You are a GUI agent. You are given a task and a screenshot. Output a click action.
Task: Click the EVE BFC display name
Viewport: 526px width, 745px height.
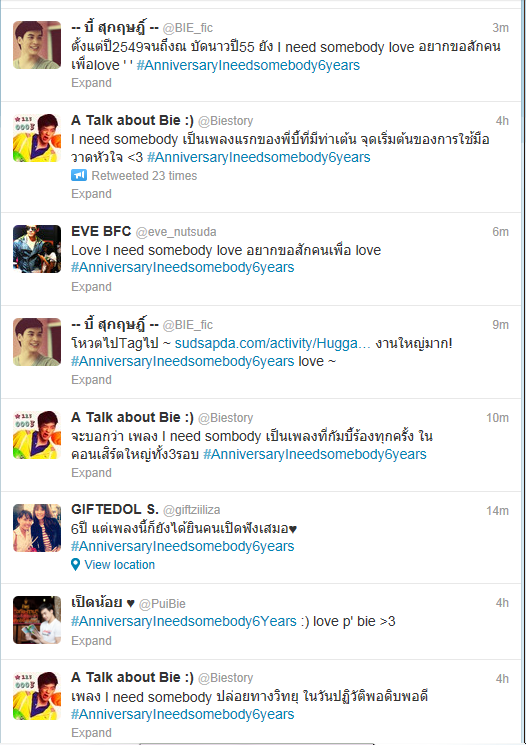(101, 231)
